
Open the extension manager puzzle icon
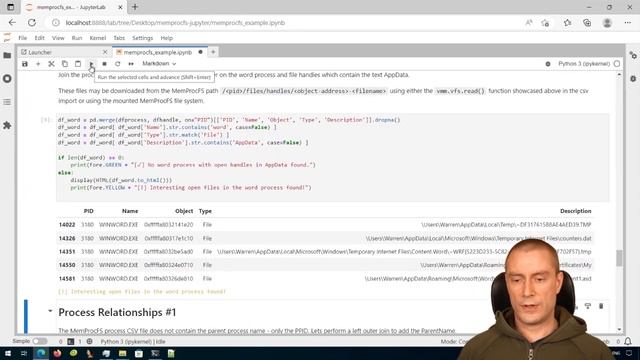click(7, 125)
